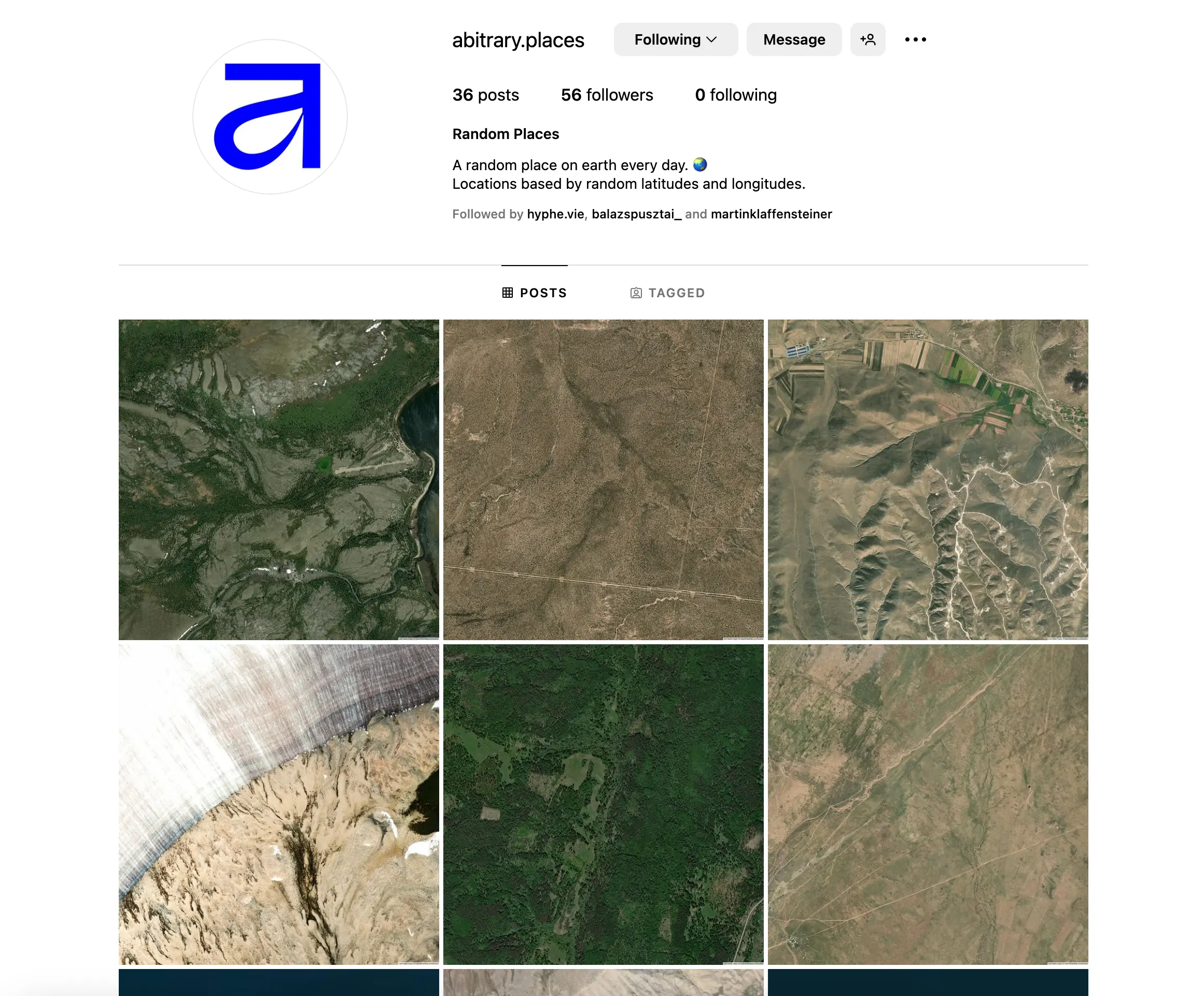Open the three-dots more options menu
This screenshot has height=996, width=1204.
point(915,39)
